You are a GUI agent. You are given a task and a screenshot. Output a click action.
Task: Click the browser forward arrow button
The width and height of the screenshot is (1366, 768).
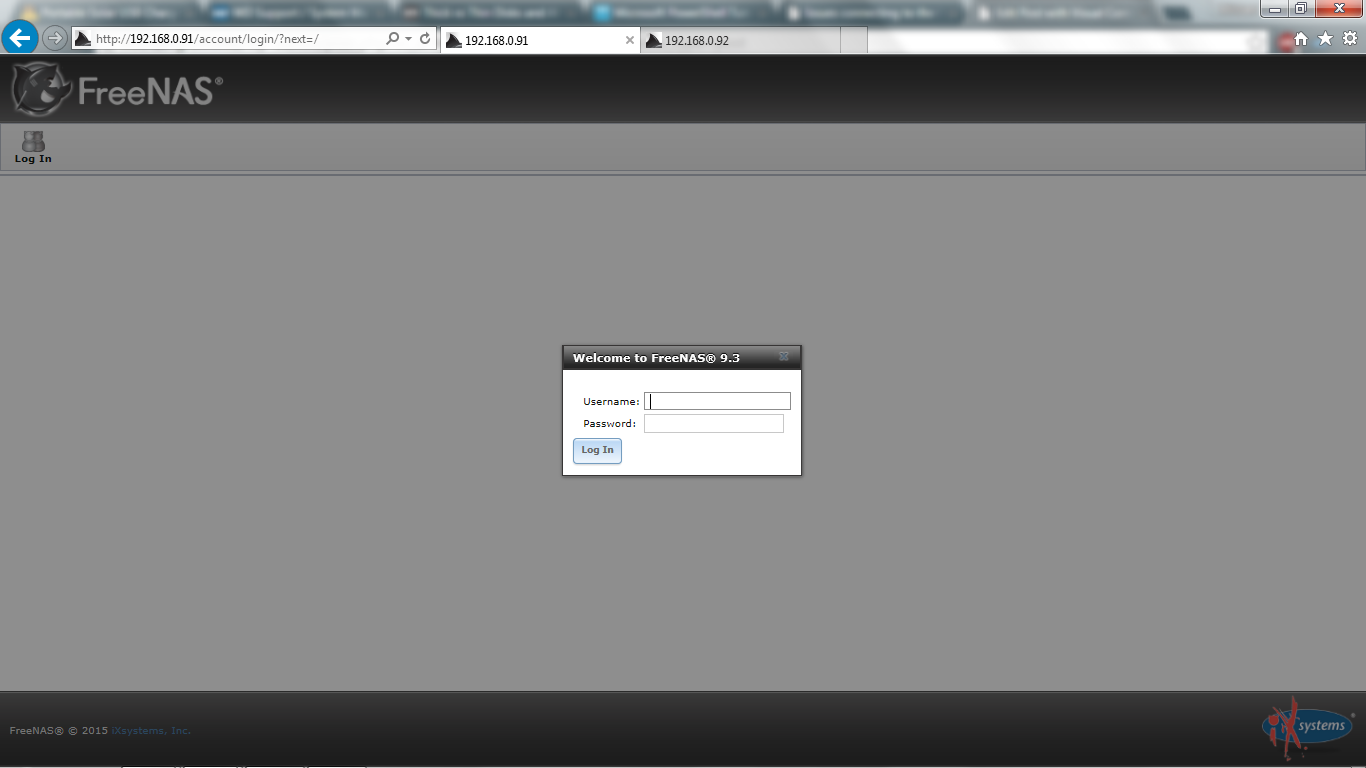click(x=55, y=39)
